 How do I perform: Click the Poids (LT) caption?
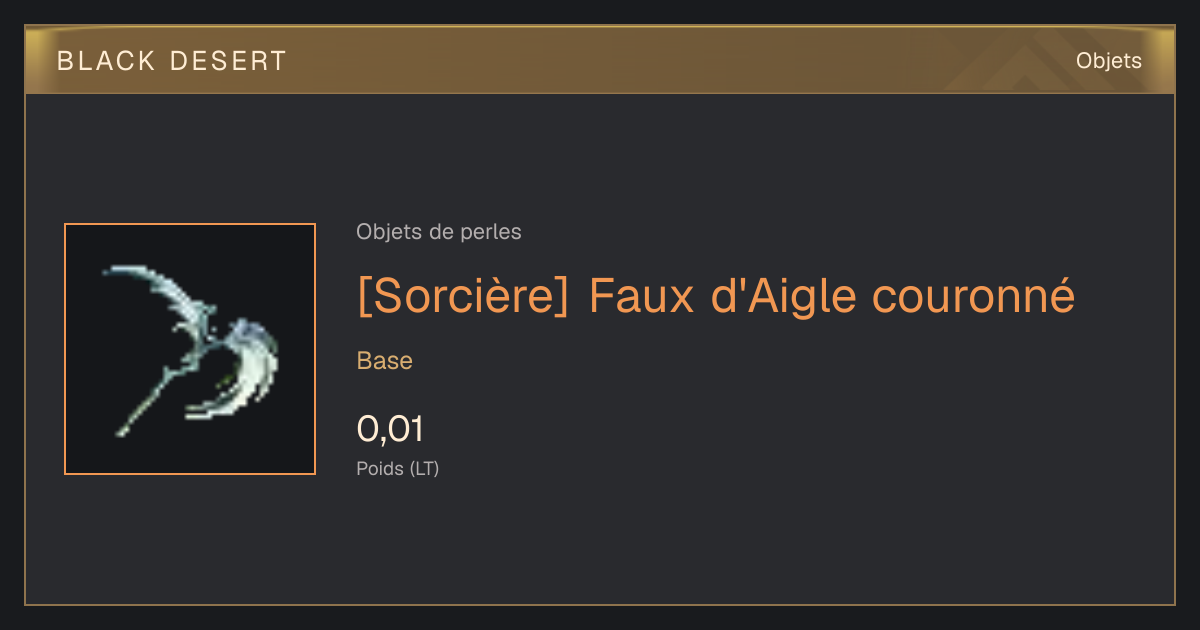(x=398, y=468)
